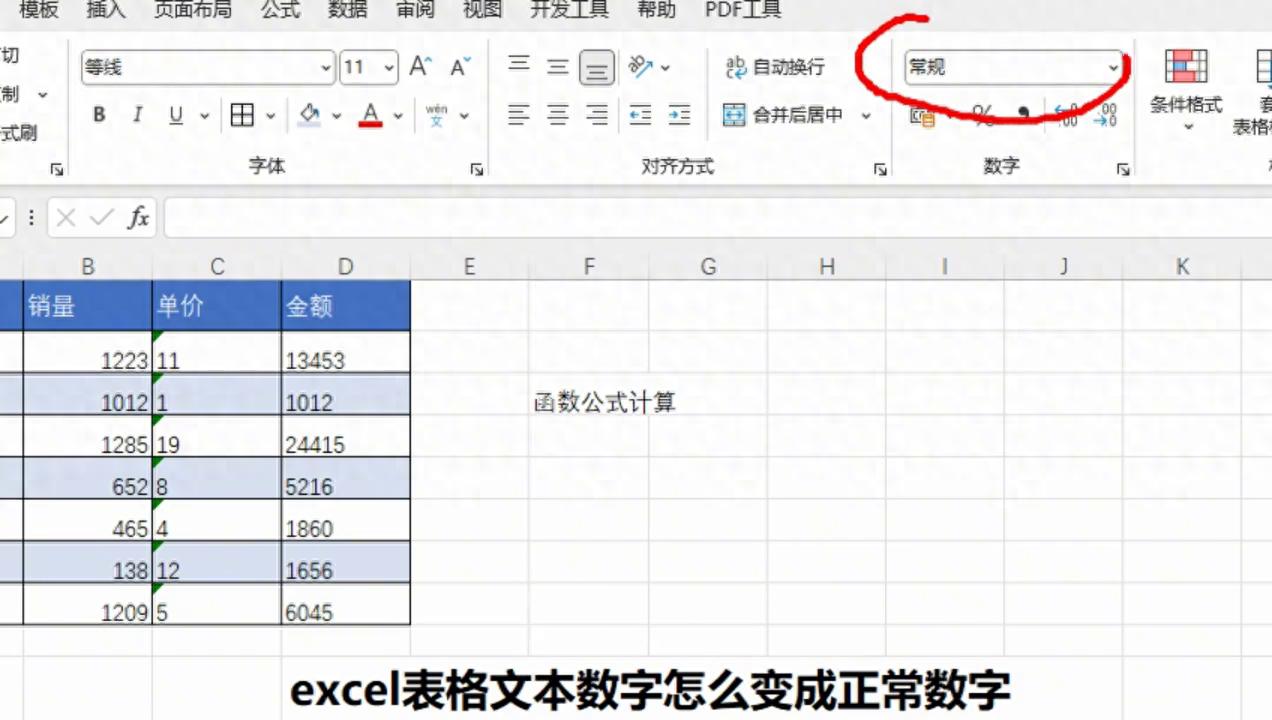Open underline style dropdown arrow
This screenshot has width=1272, height=720.
pos(204,116)
